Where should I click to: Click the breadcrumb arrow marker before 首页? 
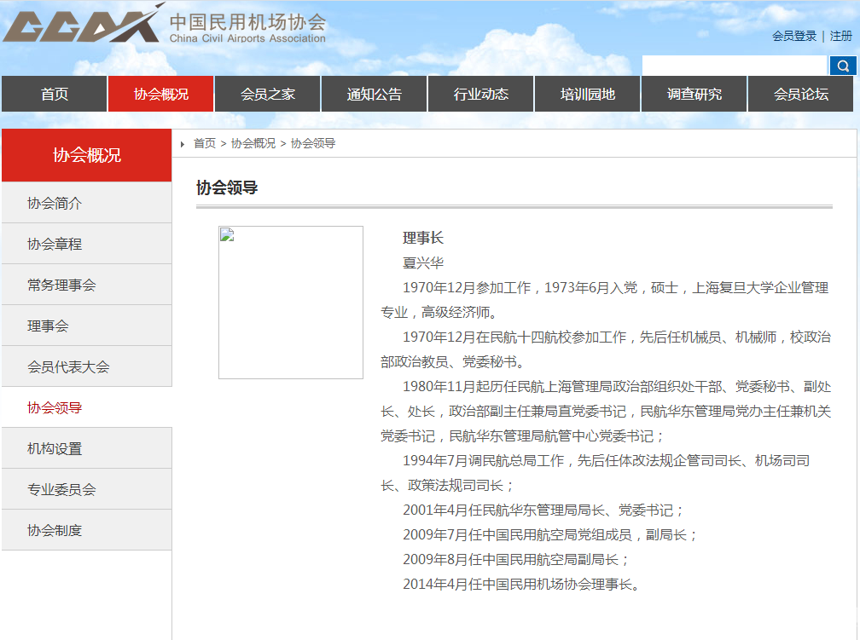(x=182, y=144)
